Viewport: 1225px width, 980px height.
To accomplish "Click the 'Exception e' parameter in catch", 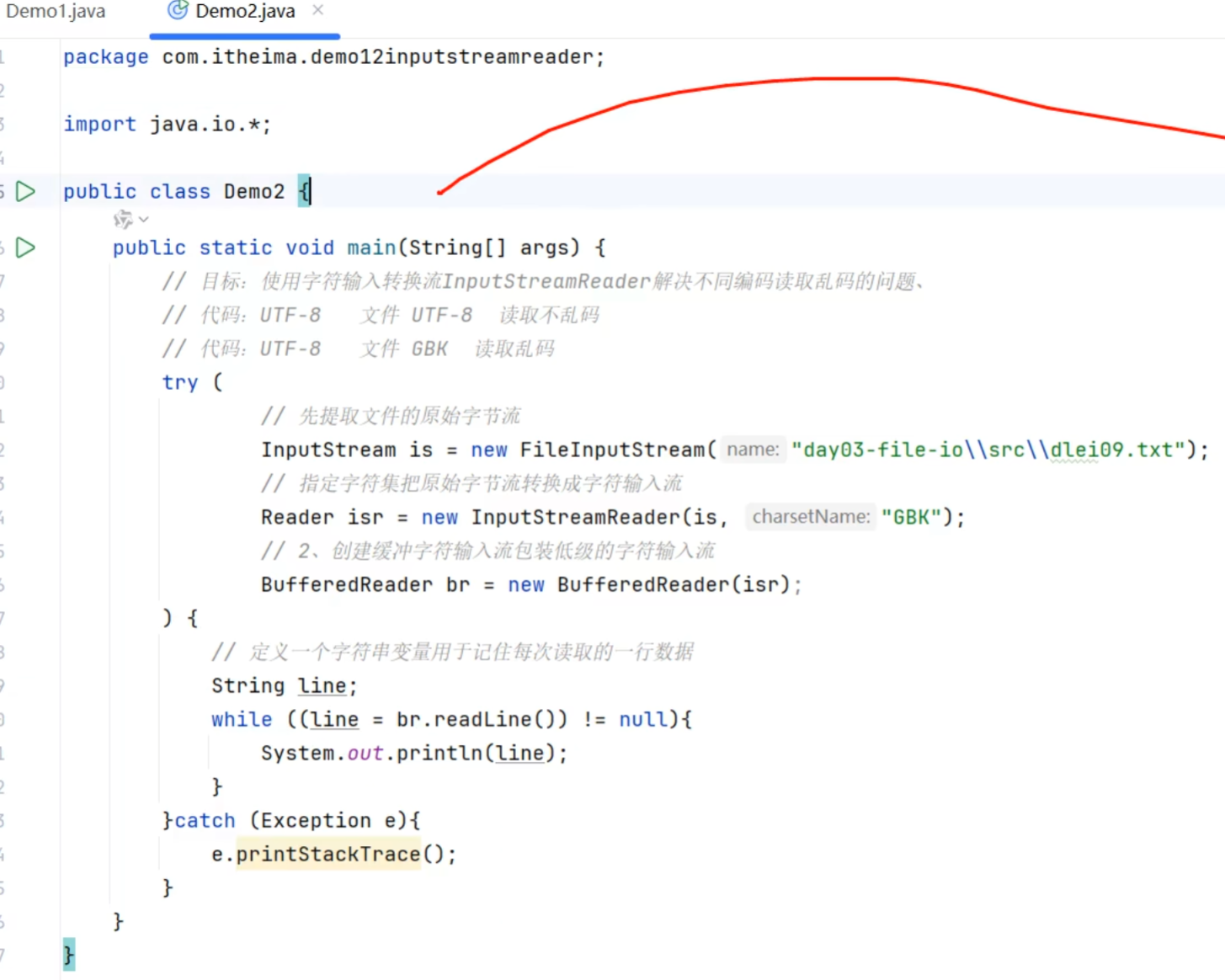I will (328, 821).
